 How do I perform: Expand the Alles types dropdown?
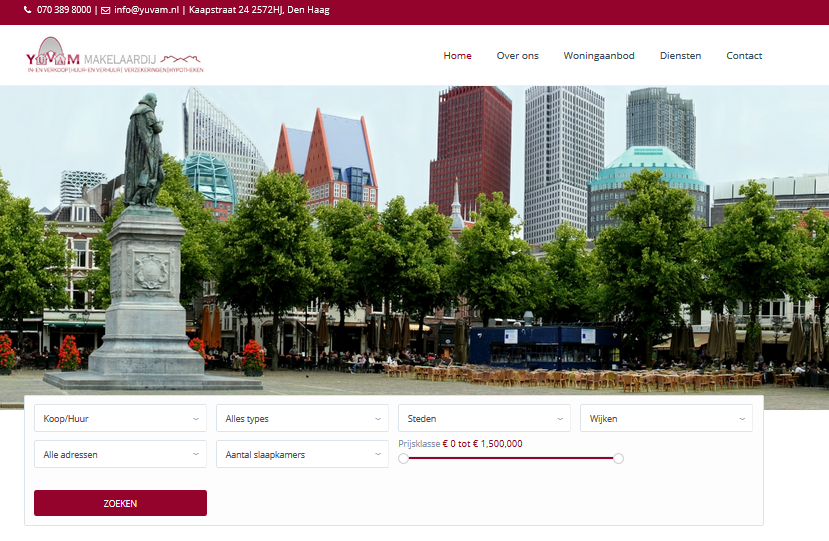tap(302, 418)
